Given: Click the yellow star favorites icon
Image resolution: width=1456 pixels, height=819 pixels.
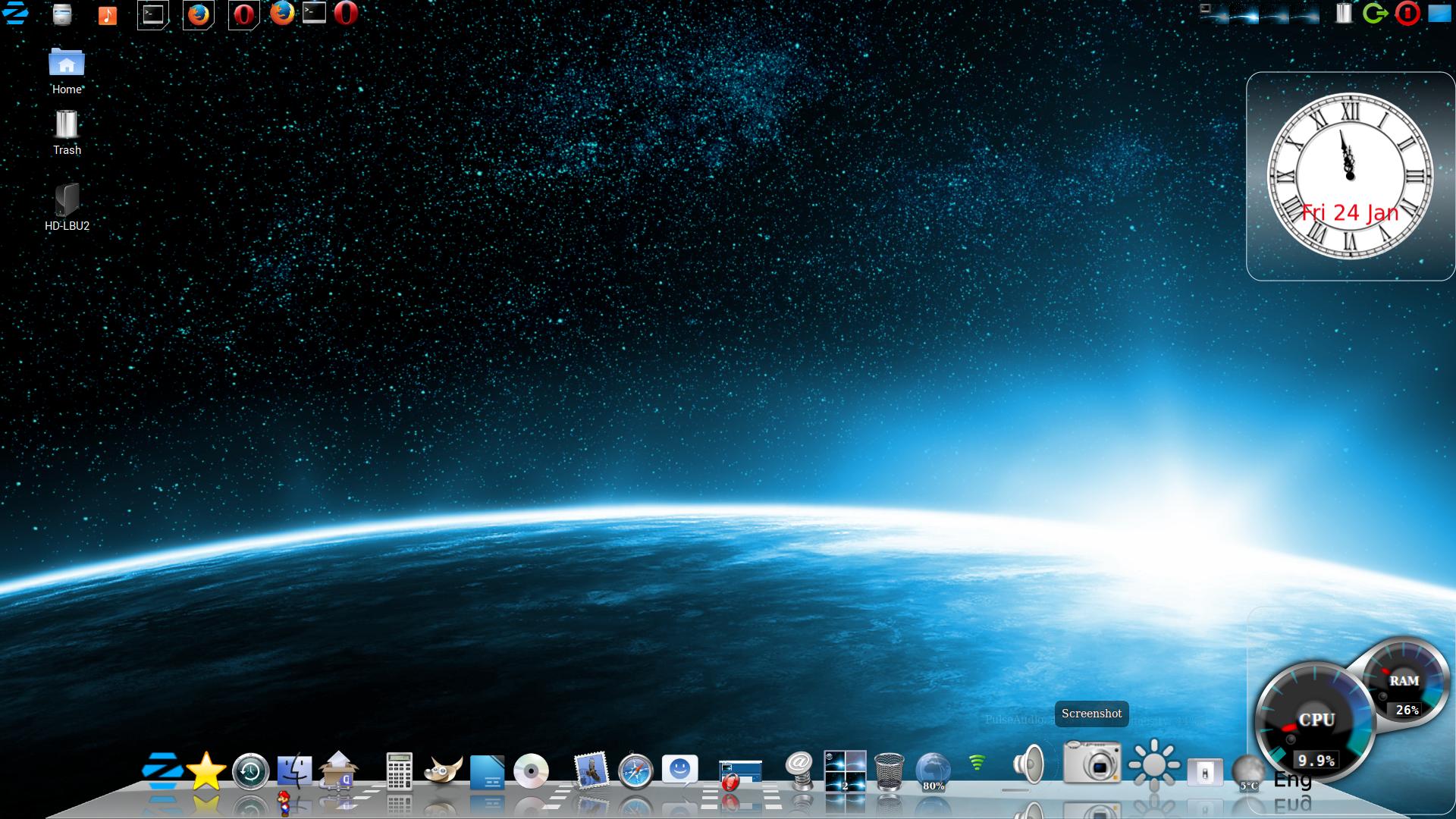Looking at the screenshot, I should (206, 771).
